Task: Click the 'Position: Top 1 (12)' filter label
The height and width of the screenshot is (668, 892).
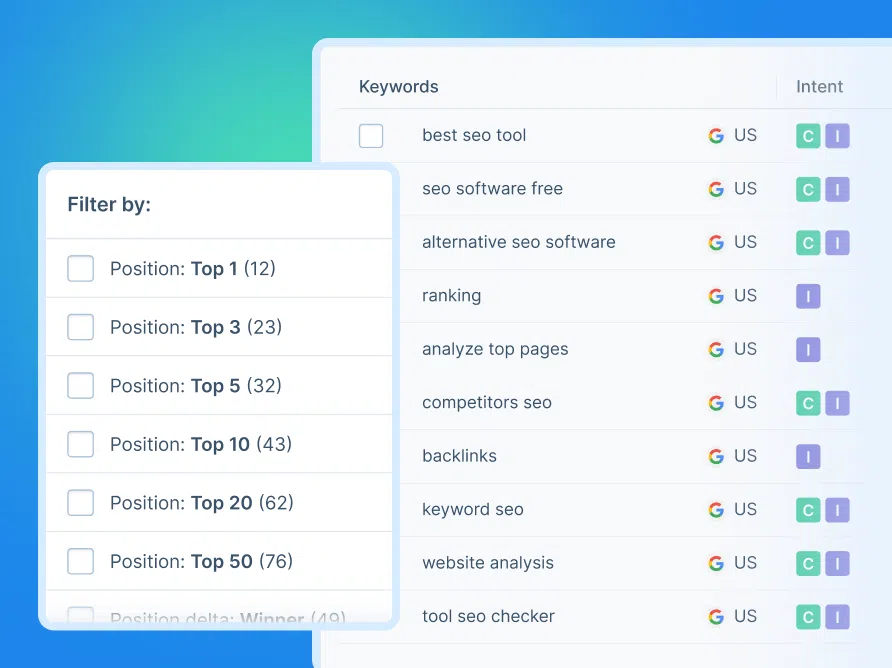Action: point(193,269)
